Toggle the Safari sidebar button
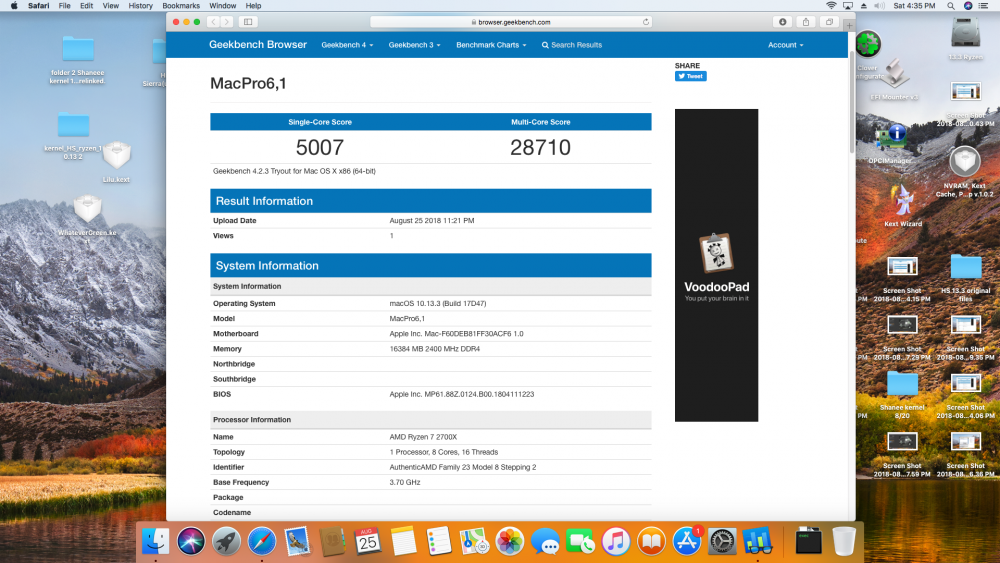The image size is (1000, 563). click(x=248, y=22)
